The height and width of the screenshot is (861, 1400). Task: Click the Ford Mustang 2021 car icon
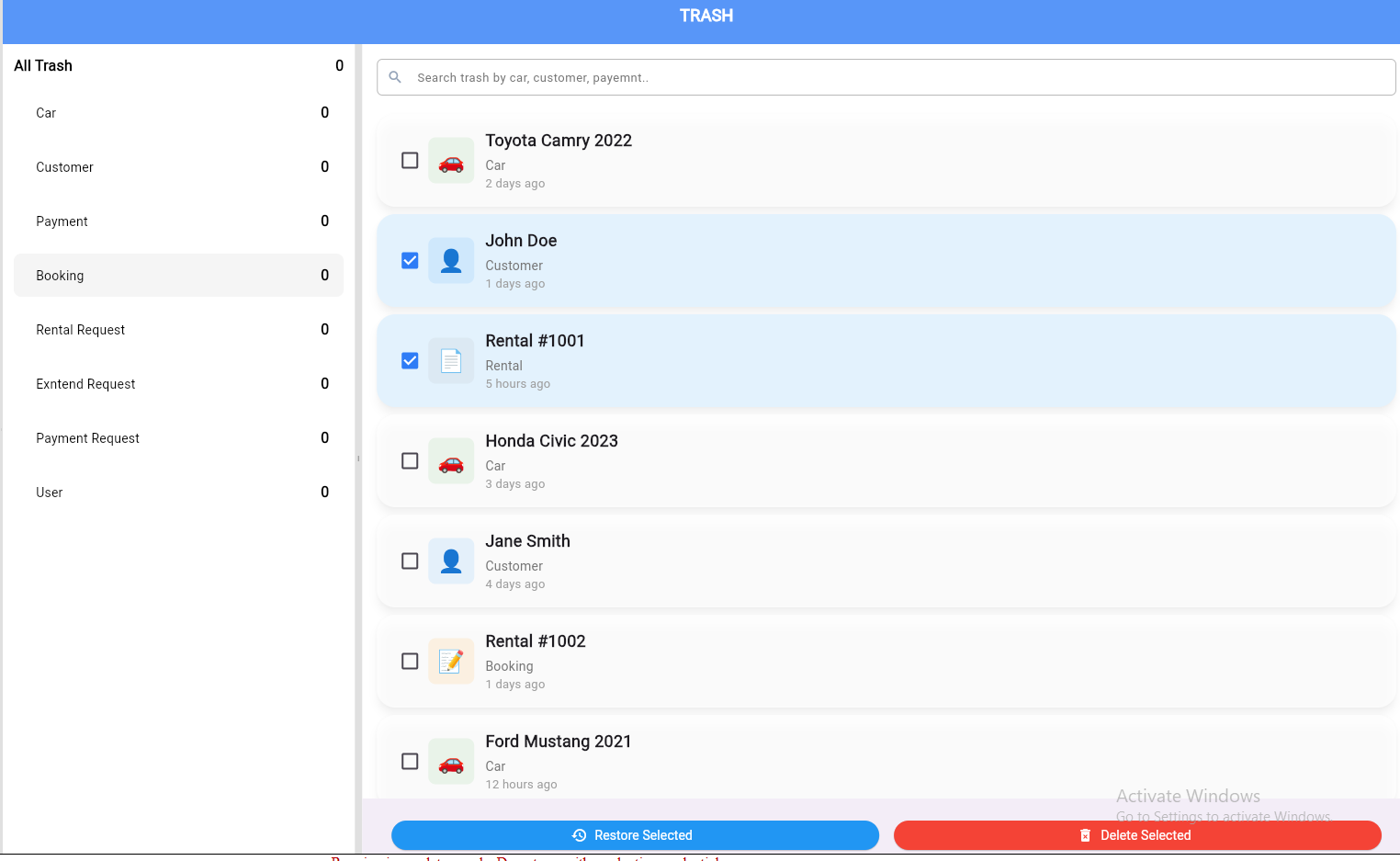(x=451, y=762)
